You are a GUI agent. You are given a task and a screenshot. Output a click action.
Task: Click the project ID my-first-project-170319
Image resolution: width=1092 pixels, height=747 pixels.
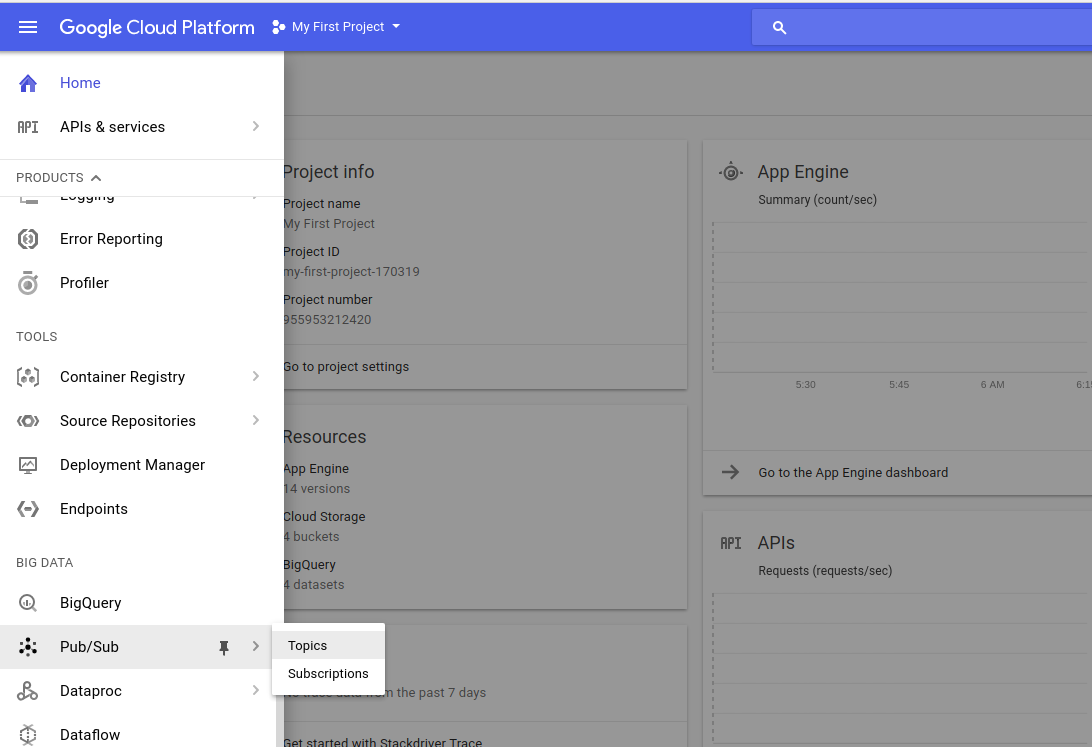coord(352,272)
